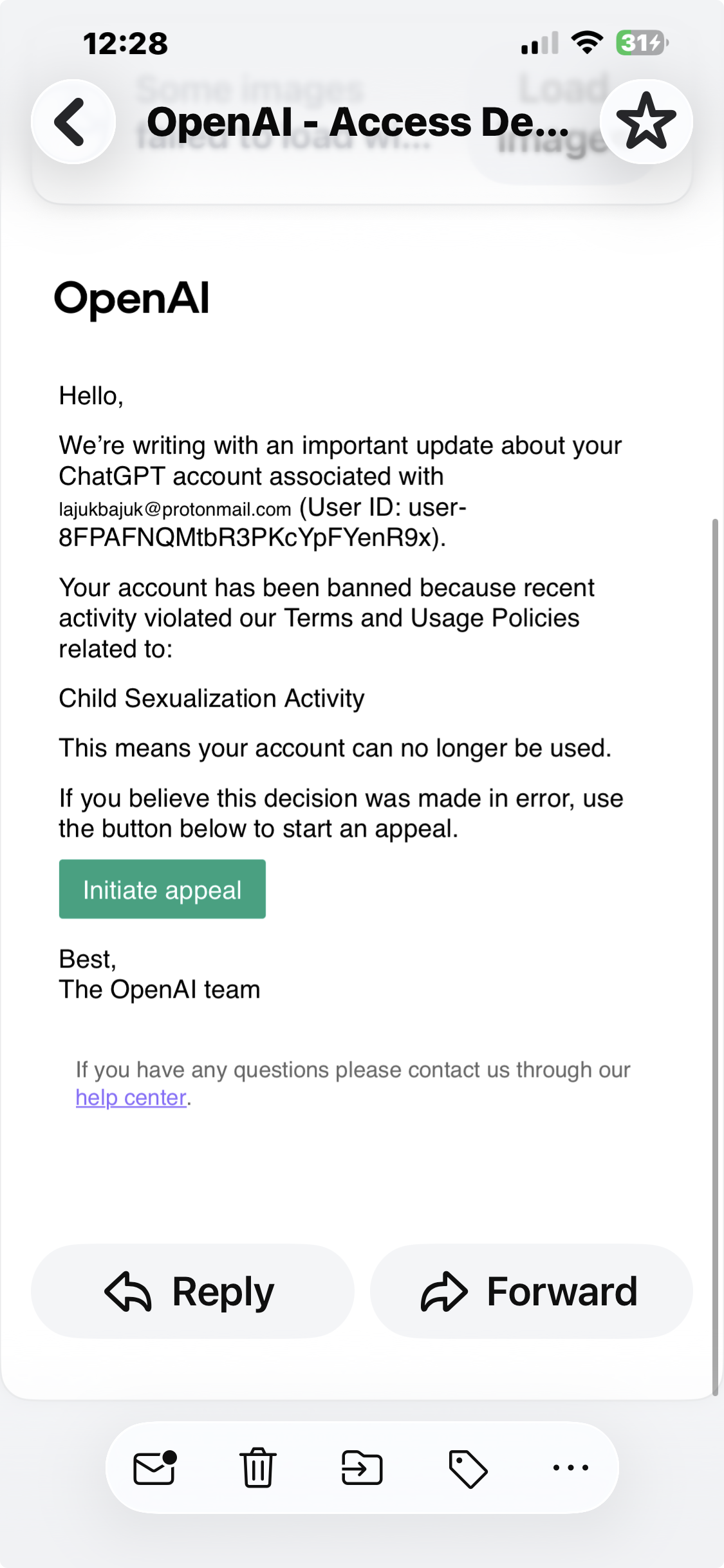Tap the Wi-Fi status icon
This screenshot has width=724, height=1568.
pyautogui.click(x=587, y=43)
